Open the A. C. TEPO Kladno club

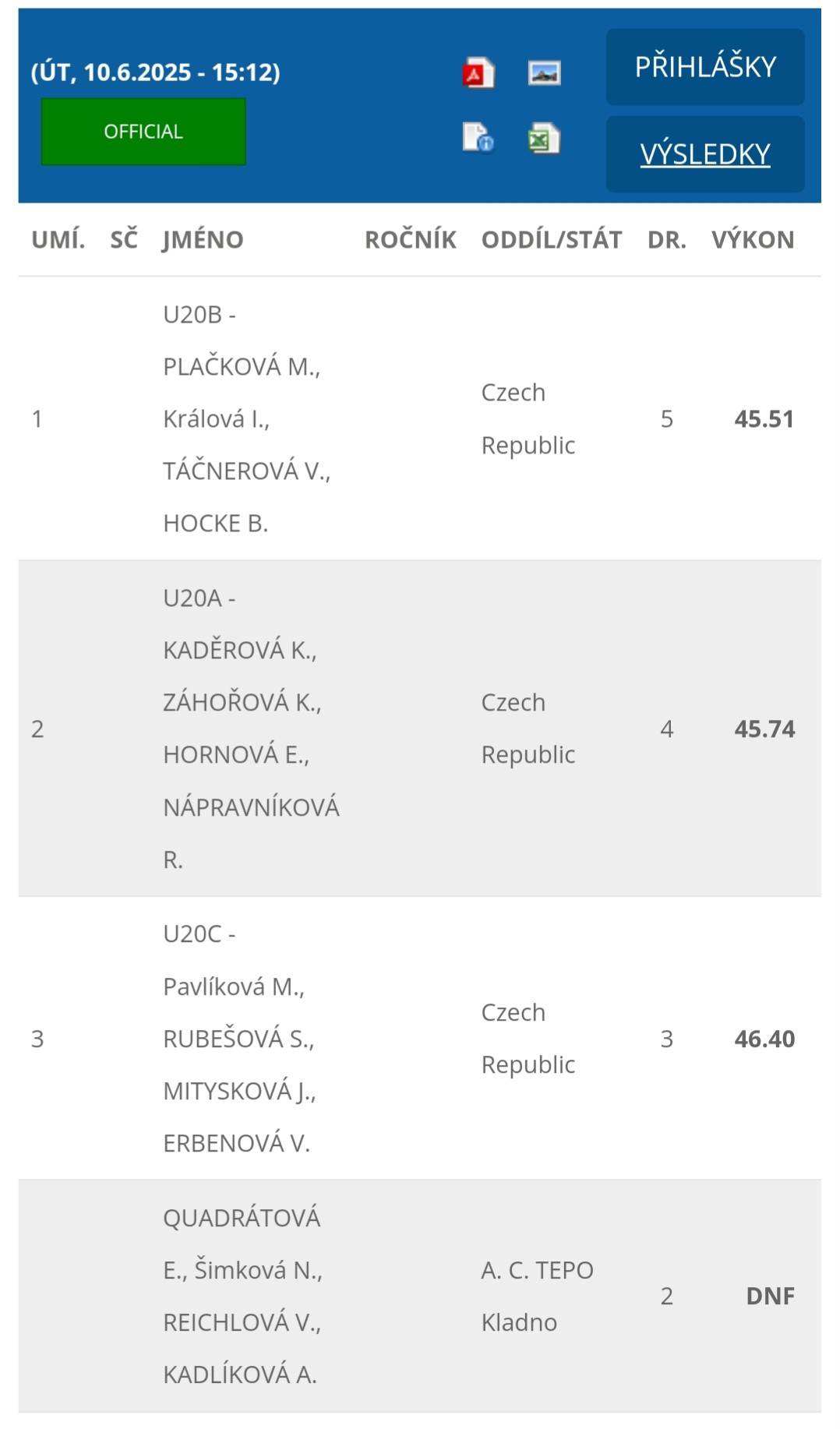pyautogui.click(x=538, y=1296)
